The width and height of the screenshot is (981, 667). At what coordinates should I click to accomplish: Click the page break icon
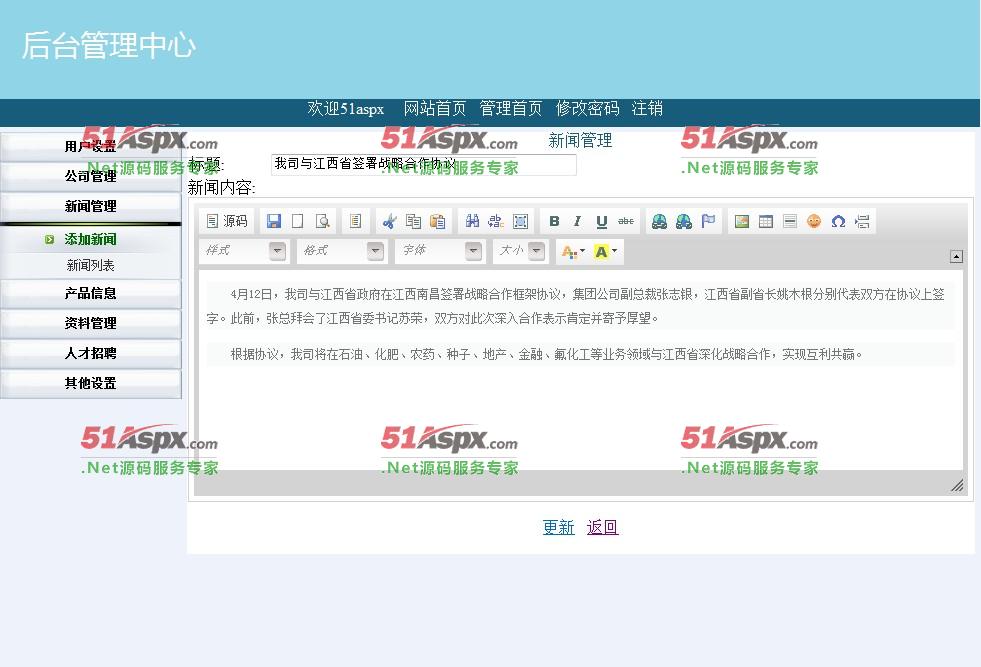863,221
